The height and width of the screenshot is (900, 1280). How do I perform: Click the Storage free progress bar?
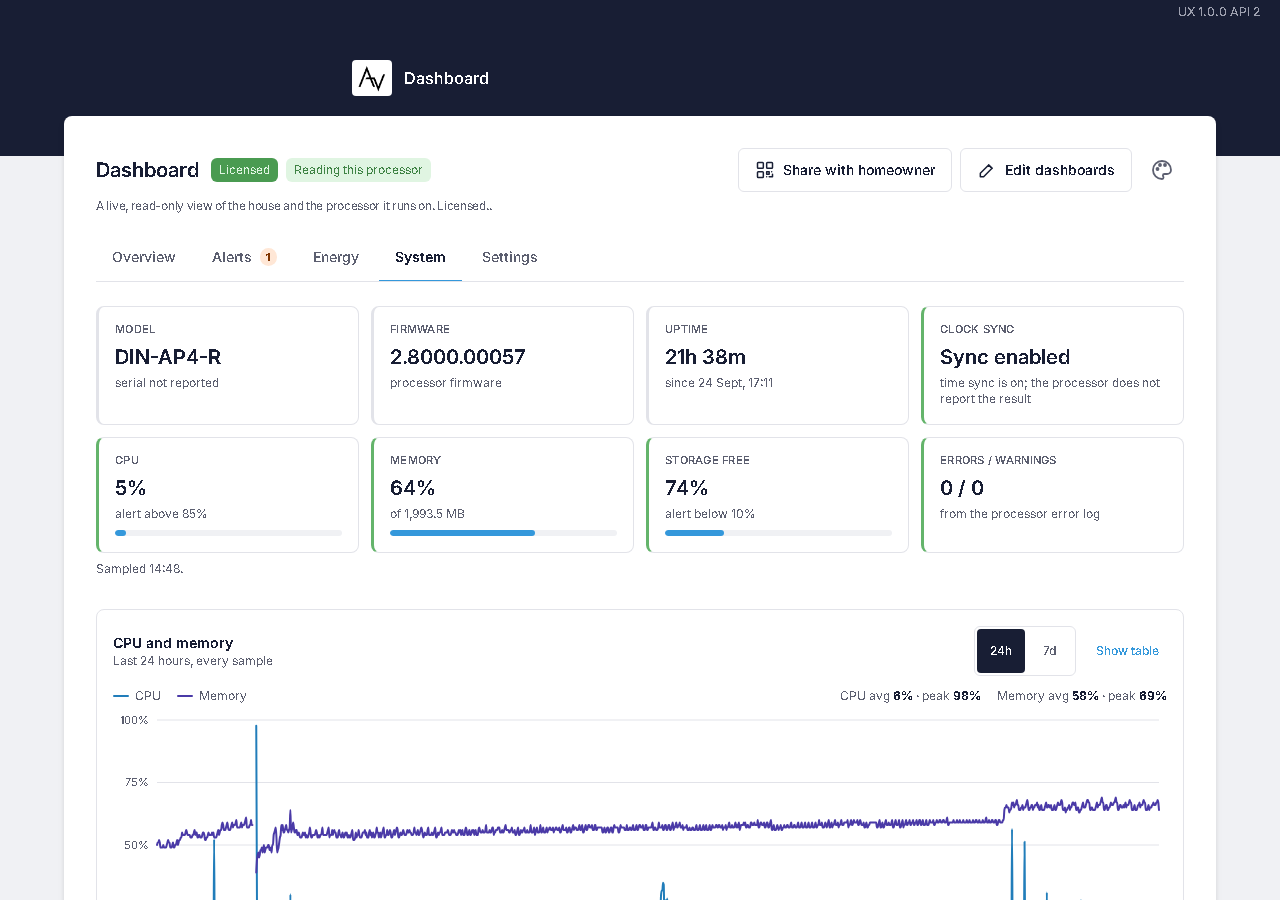pyautogui.click(x=778, y=533)
